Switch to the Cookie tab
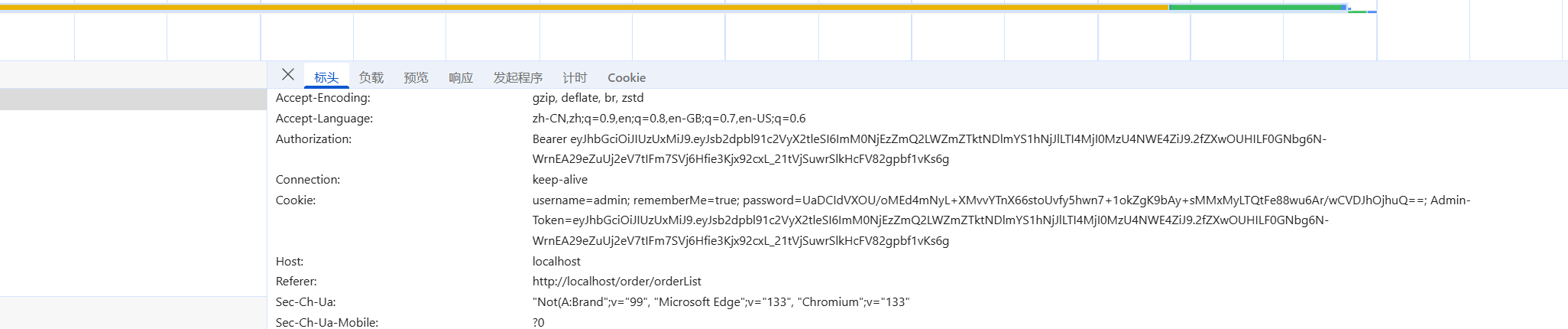 (627, 77)
